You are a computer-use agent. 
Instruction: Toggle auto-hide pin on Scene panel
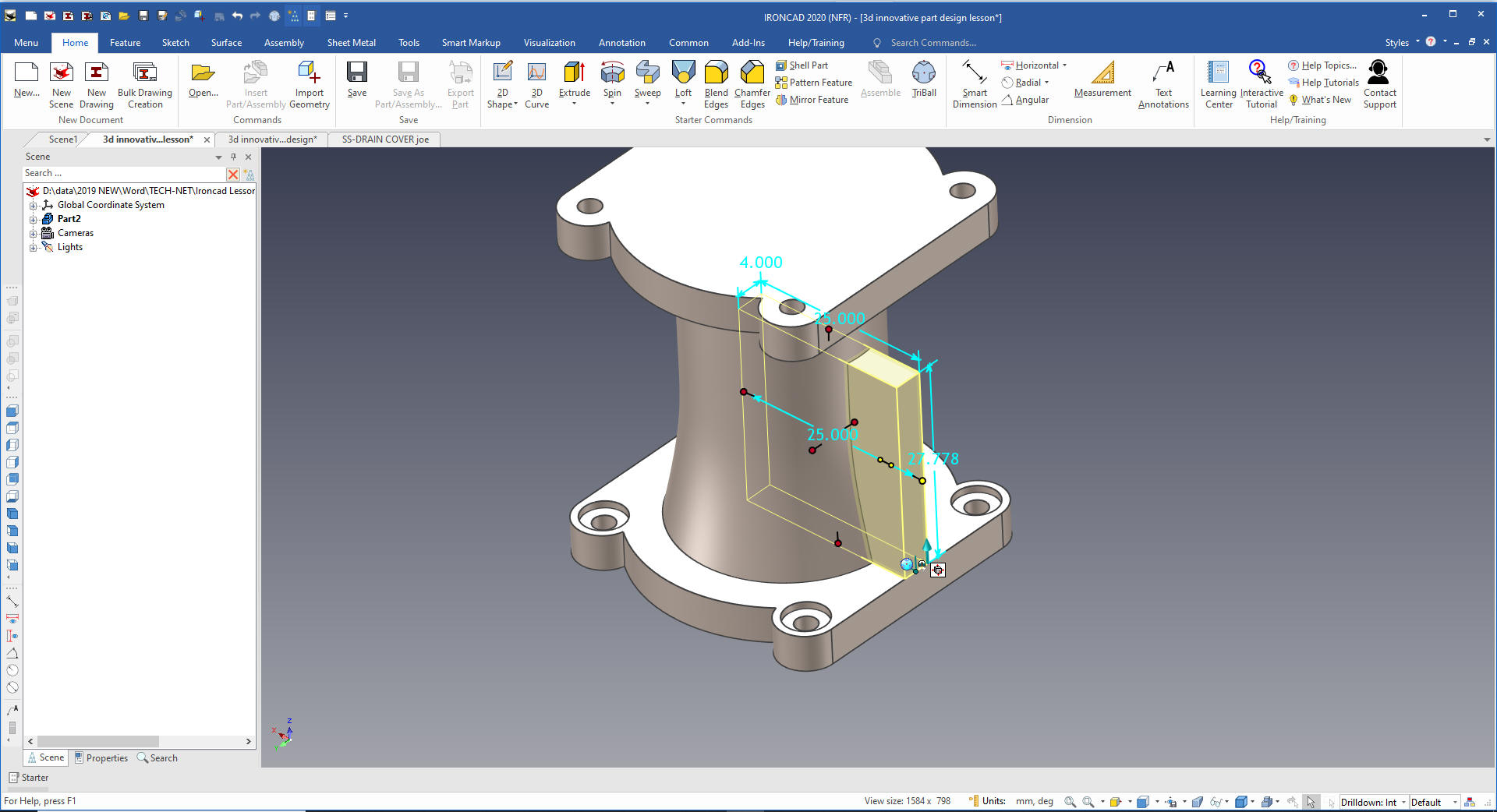(233, 157)
